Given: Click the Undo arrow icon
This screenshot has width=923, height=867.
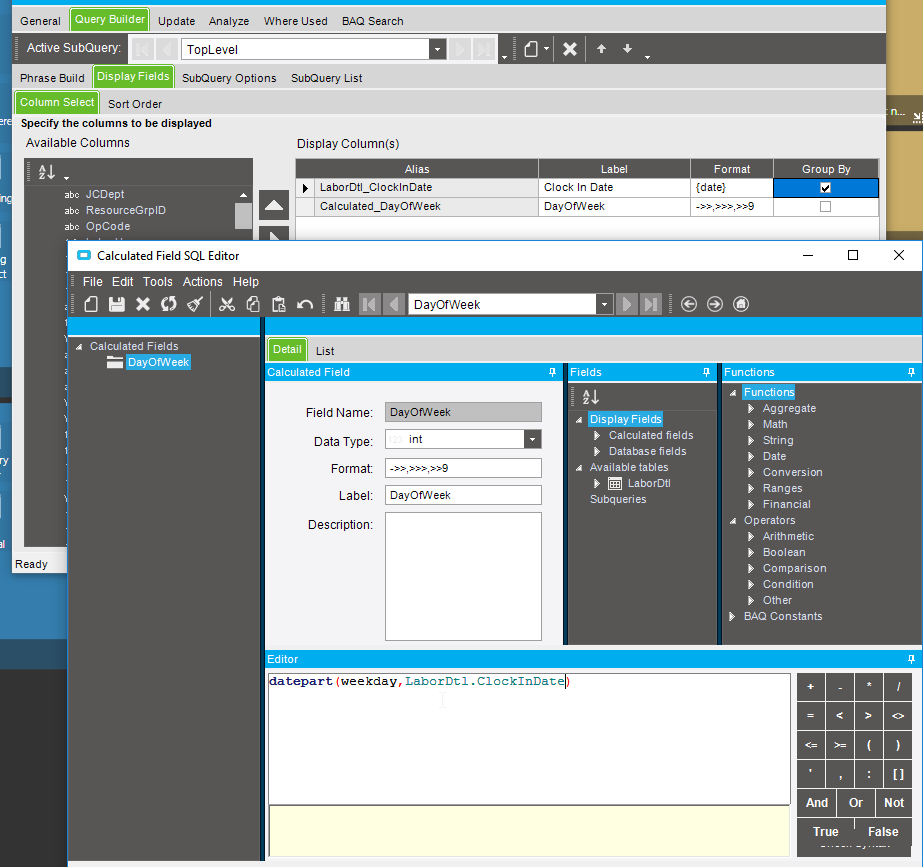Looking at the screenshot, I should [306, 304].
